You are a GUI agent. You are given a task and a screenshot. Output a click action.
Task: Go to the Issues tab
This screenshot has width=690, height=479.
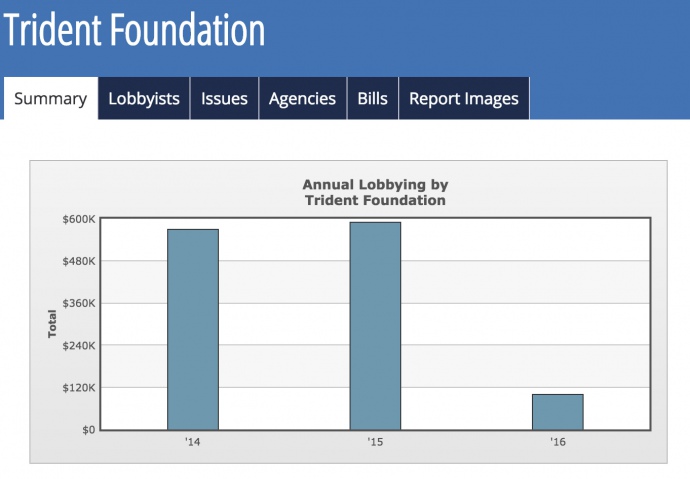[x=224, y=99]
